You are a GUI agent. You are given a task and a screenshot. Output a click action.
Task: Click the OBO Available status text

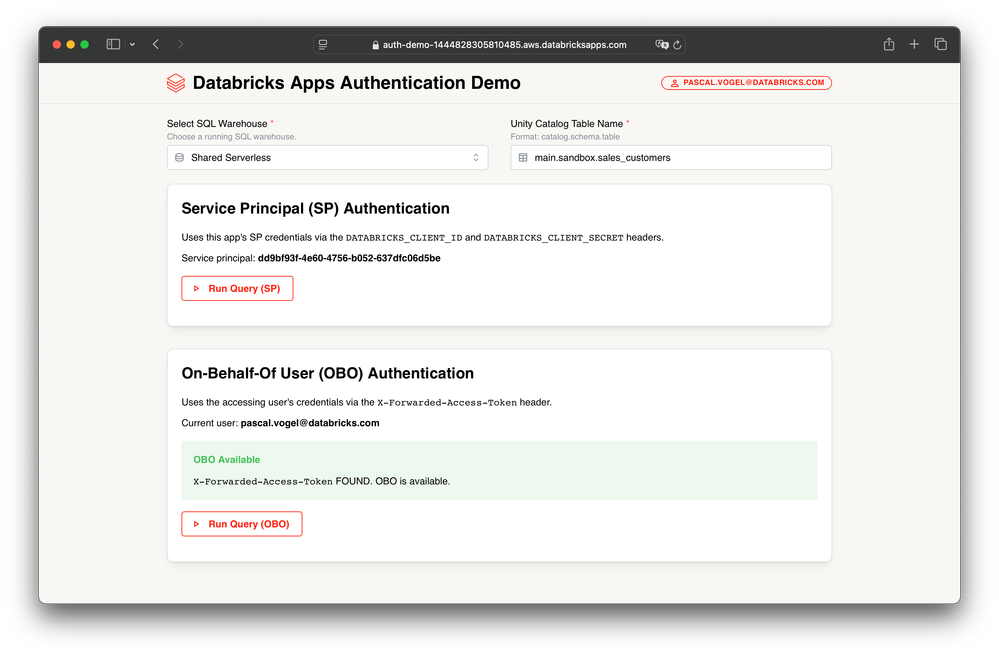click(x=227, y=459)
